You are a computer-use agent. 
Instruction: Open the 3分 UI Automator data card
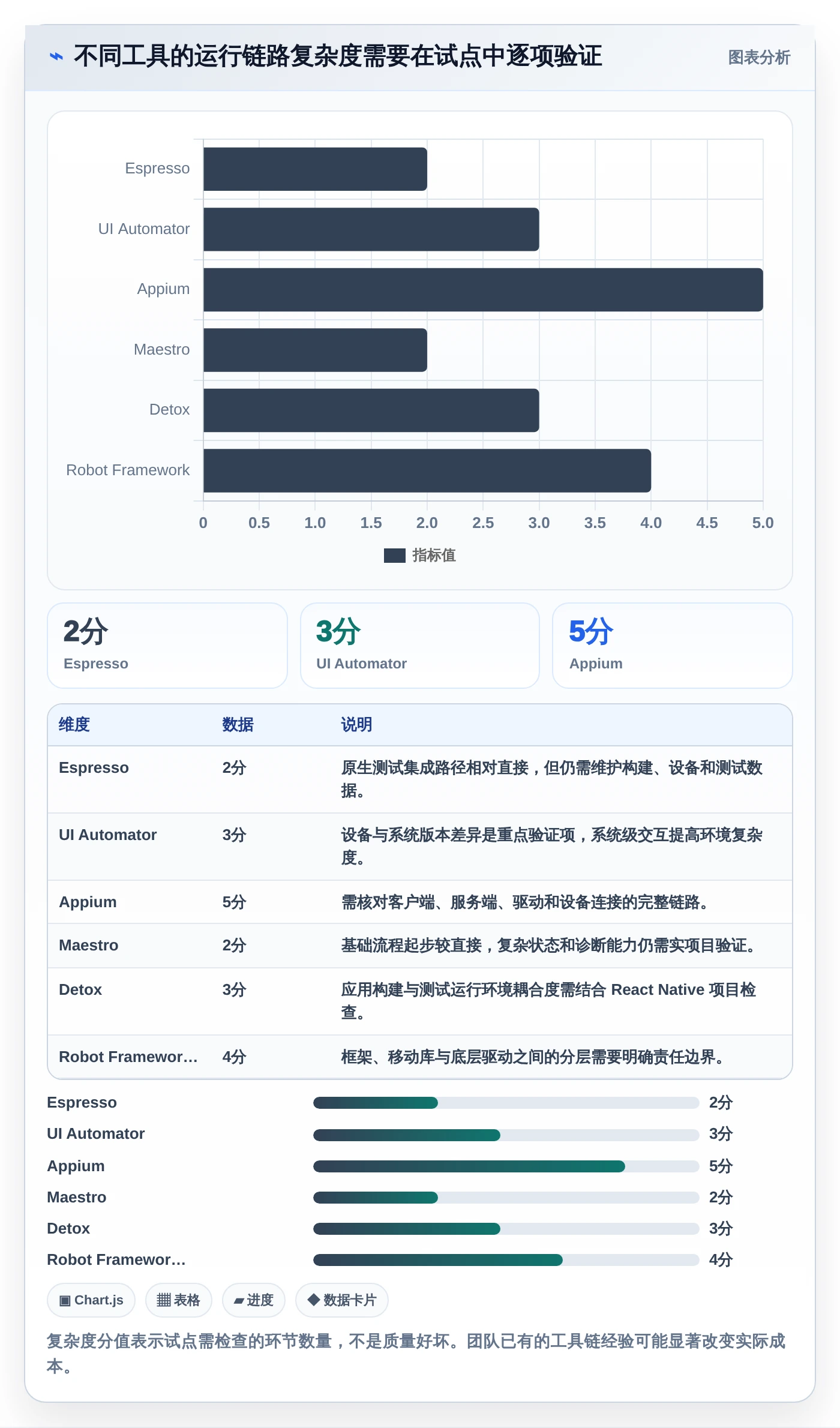420,646
